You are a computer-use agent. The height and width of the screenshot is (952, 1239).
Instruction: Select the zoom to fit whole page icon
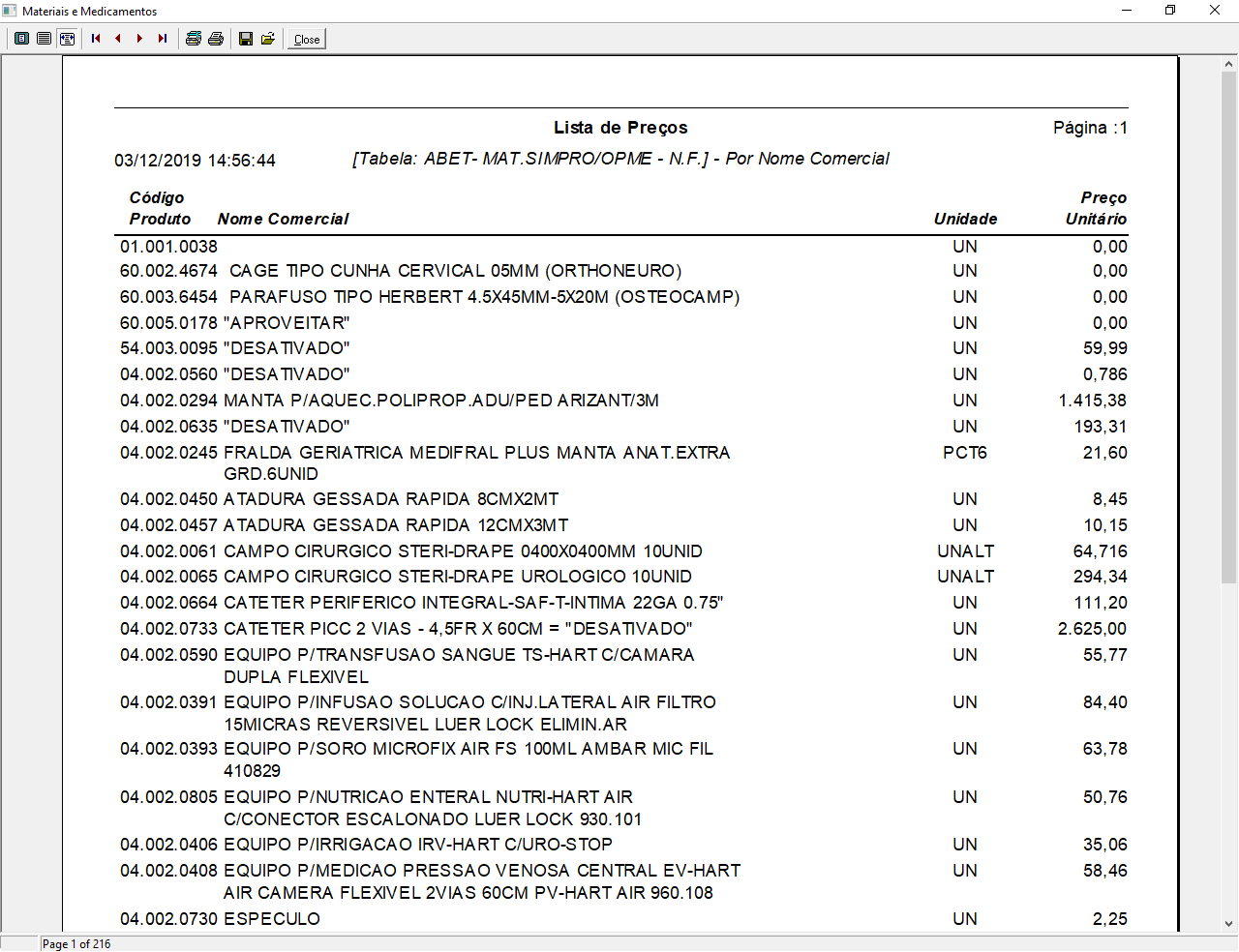point(21,39)
